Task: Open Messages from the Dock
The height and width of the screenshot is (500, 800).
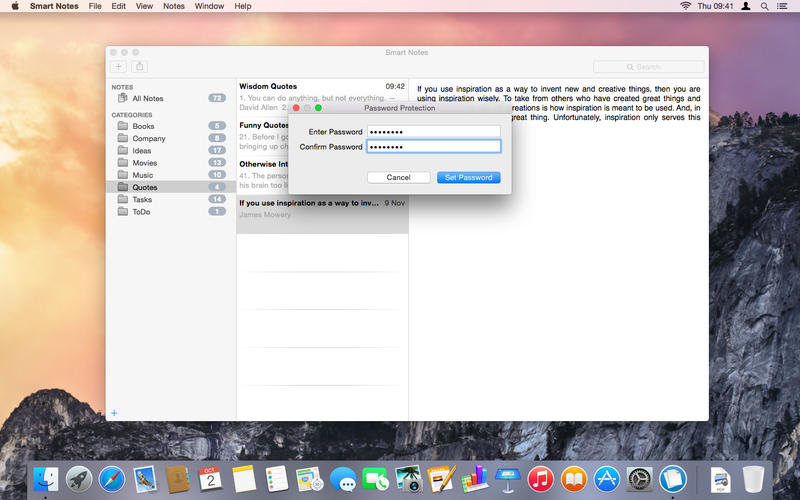Action: point(342,480)
